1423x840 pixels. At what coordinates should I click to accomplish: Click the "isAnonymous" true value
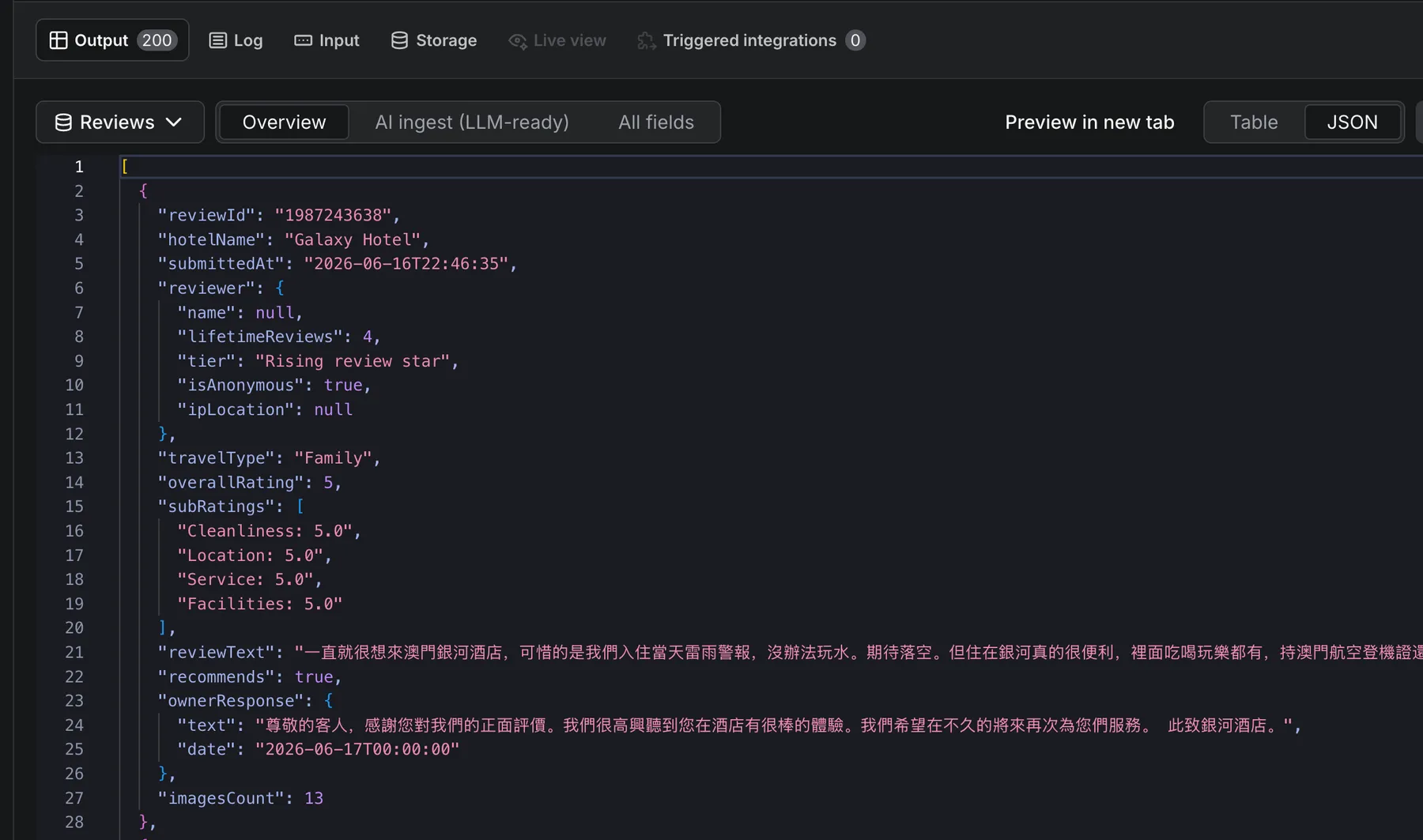pyautogui.click(x=343, y=386)
